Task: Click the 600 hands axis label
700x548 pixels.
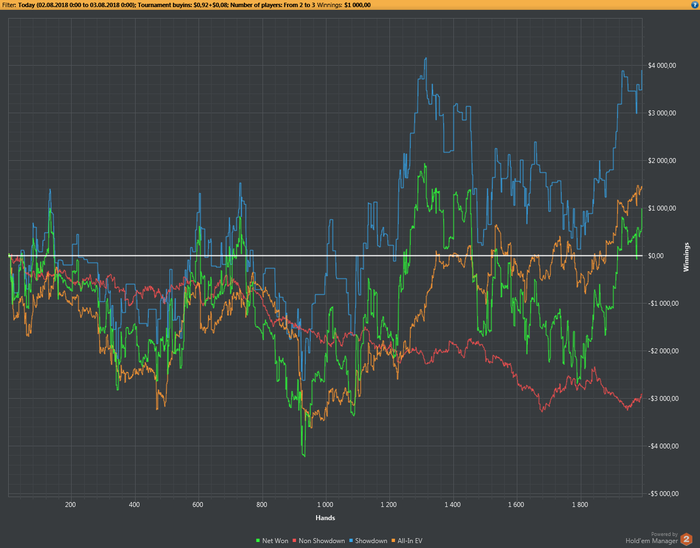Action: click(198, 505)
